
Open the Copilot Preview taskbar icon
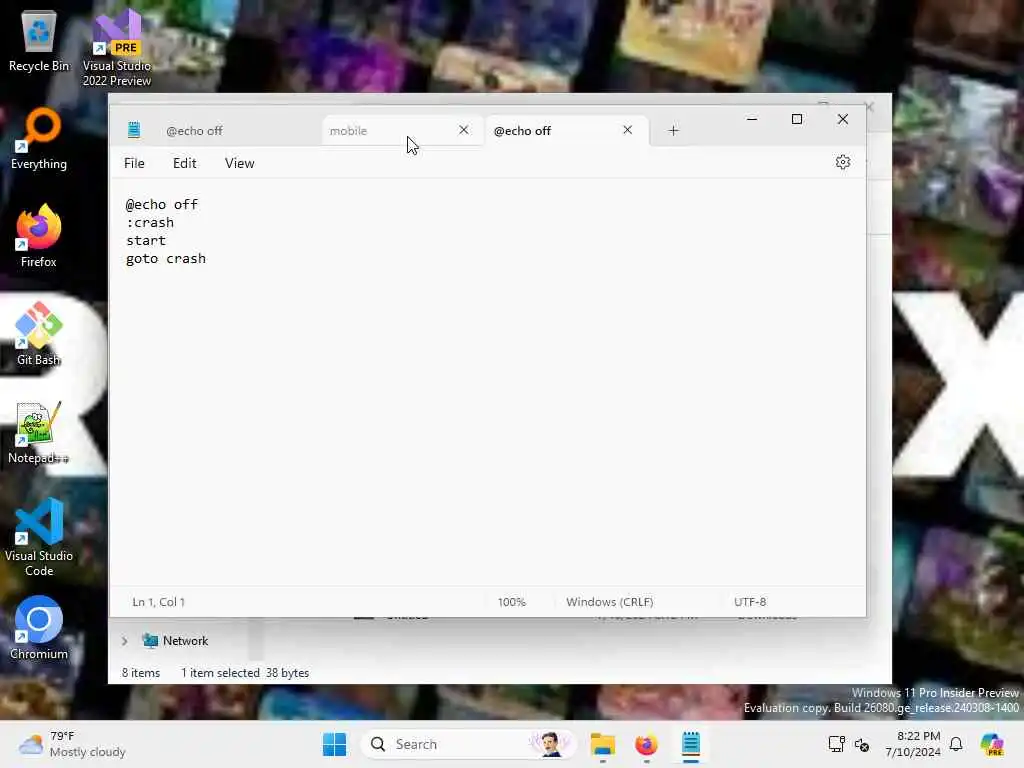click(991, 744)
